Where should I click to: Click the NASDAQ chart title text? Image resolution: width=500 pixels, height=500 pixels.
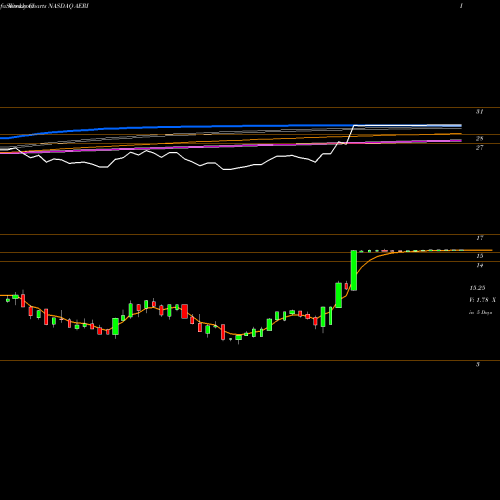click(44, 6)
